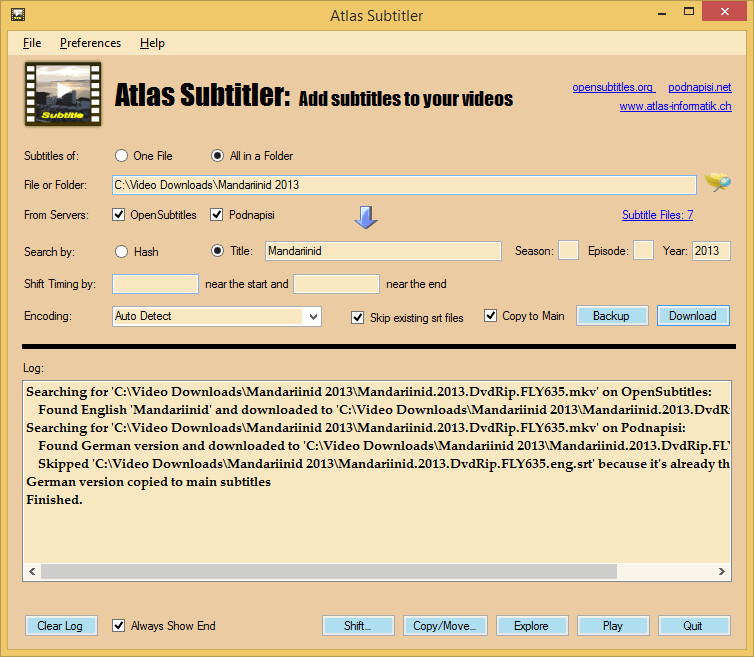
Task: Click the Play button
Action: pos(613,625)
